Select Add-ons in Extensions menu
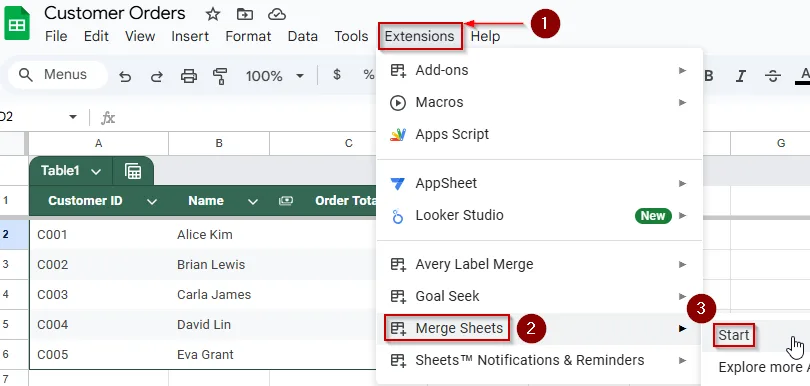This screenshot has height=386, width=810. 539,70
